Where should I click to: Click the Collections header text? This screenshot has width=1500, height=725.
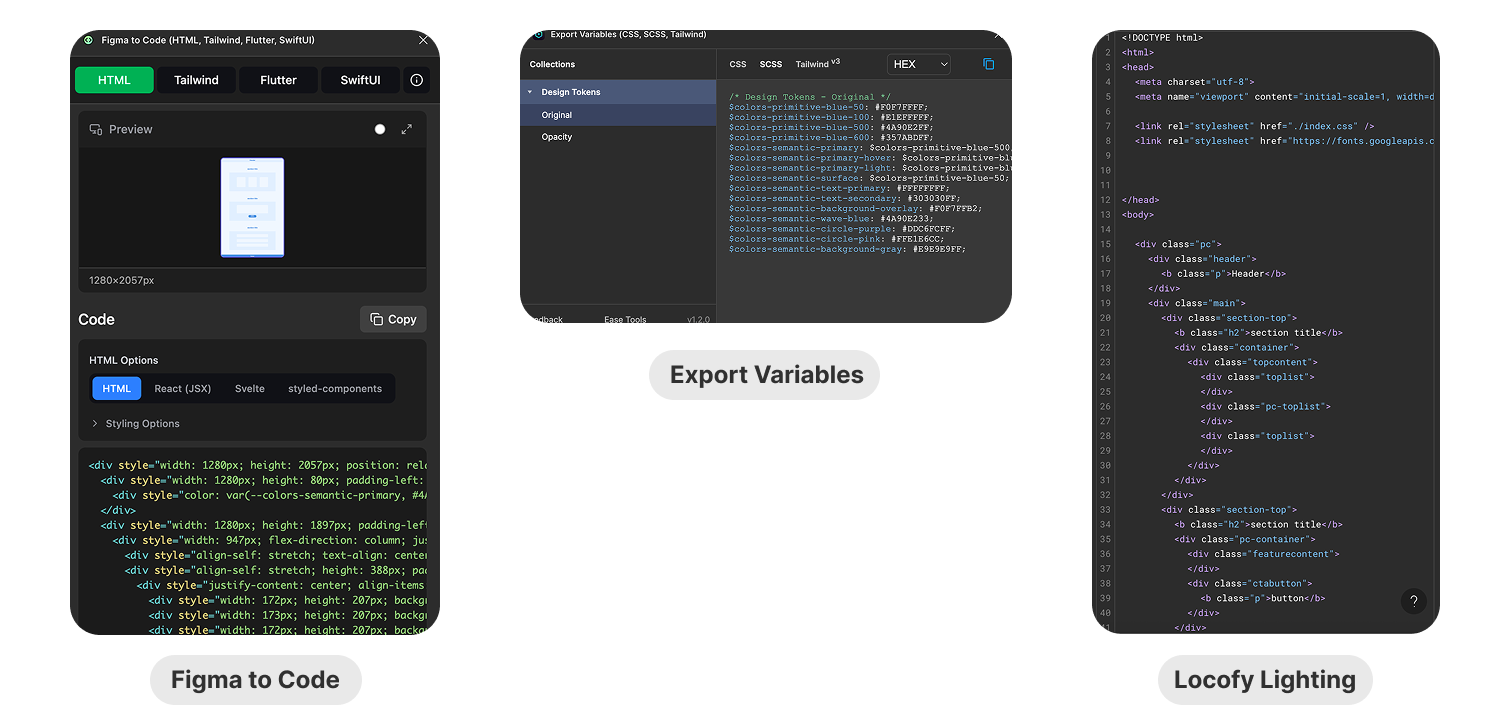(x=552, y=64)
